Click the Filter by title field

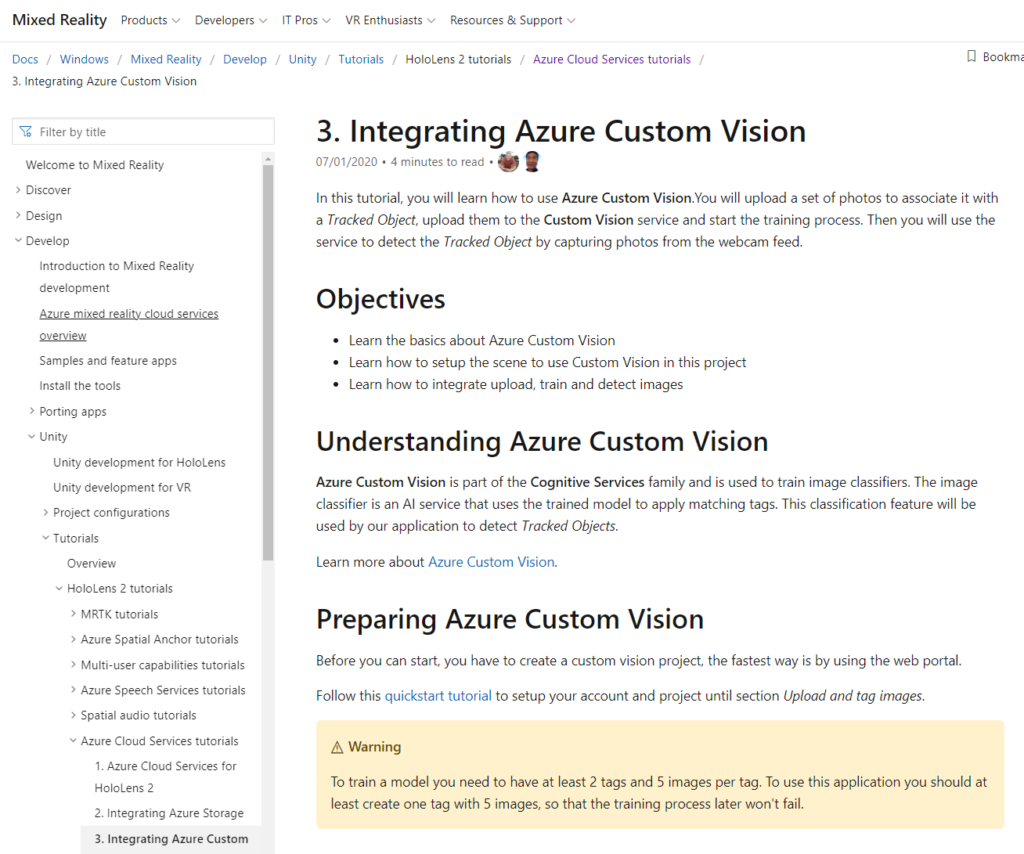143,132
